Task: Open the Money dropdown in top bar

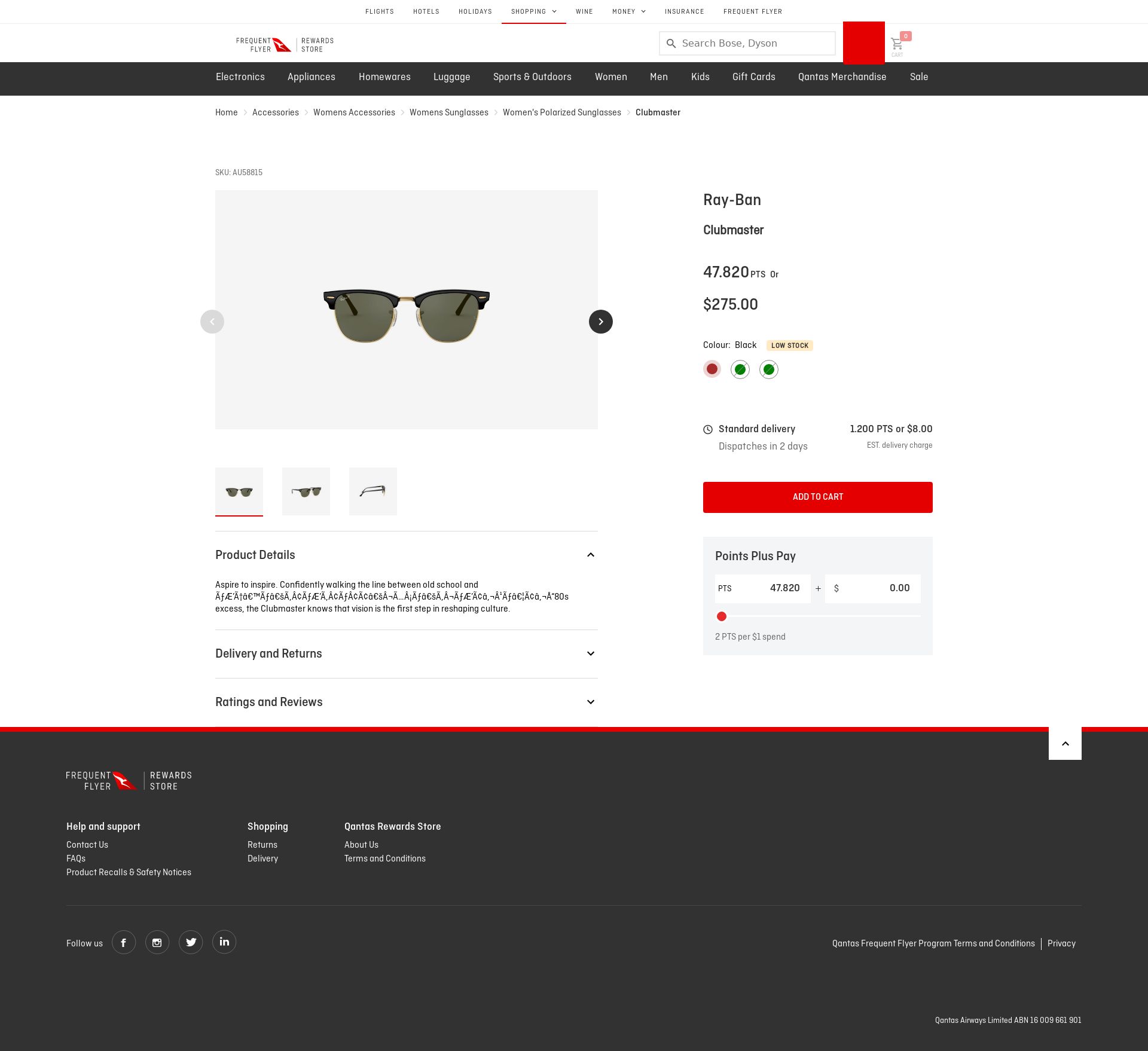Action: [629, 11]
